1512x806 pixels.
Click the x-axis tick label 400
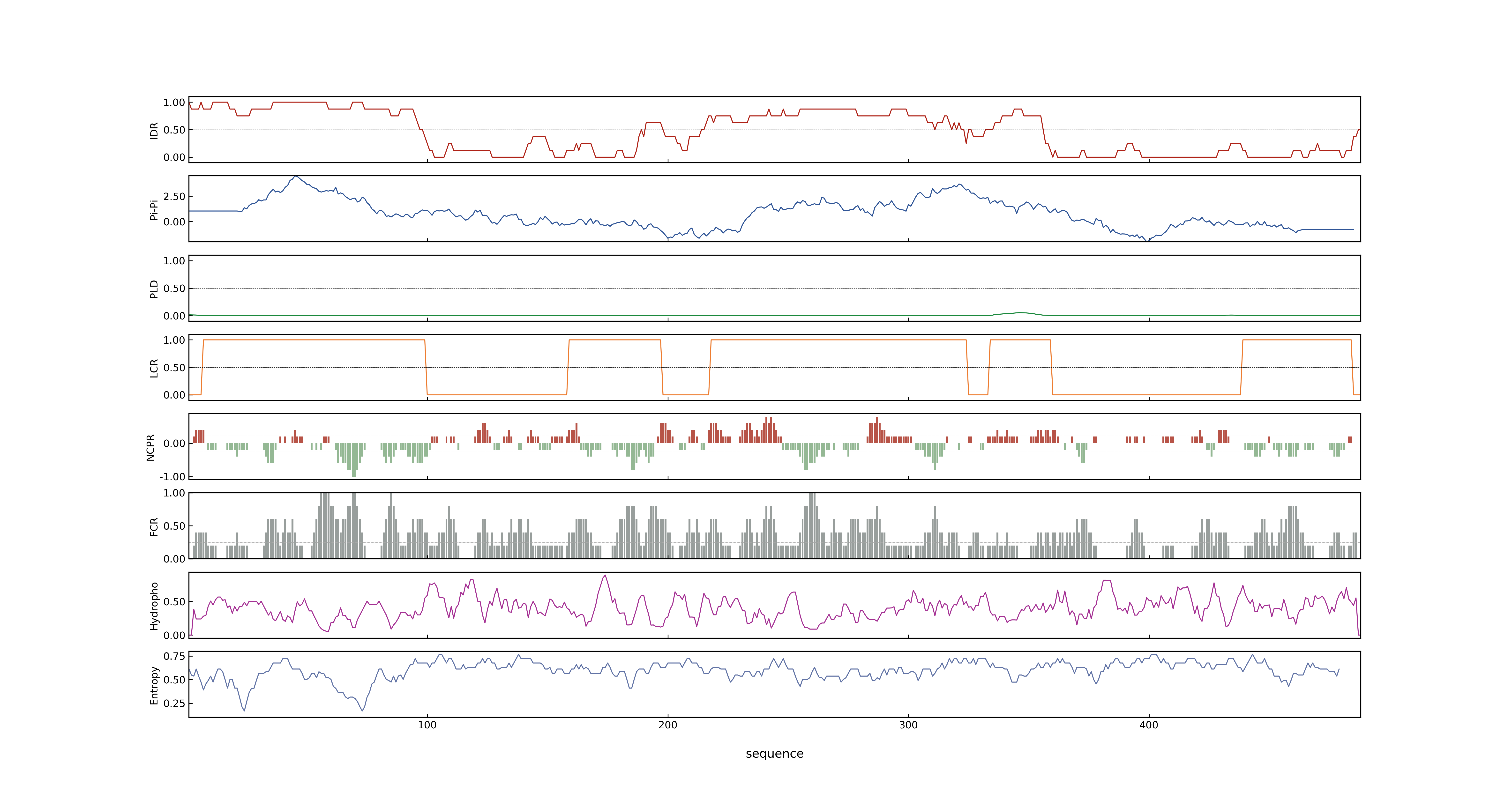[1149, 725]
